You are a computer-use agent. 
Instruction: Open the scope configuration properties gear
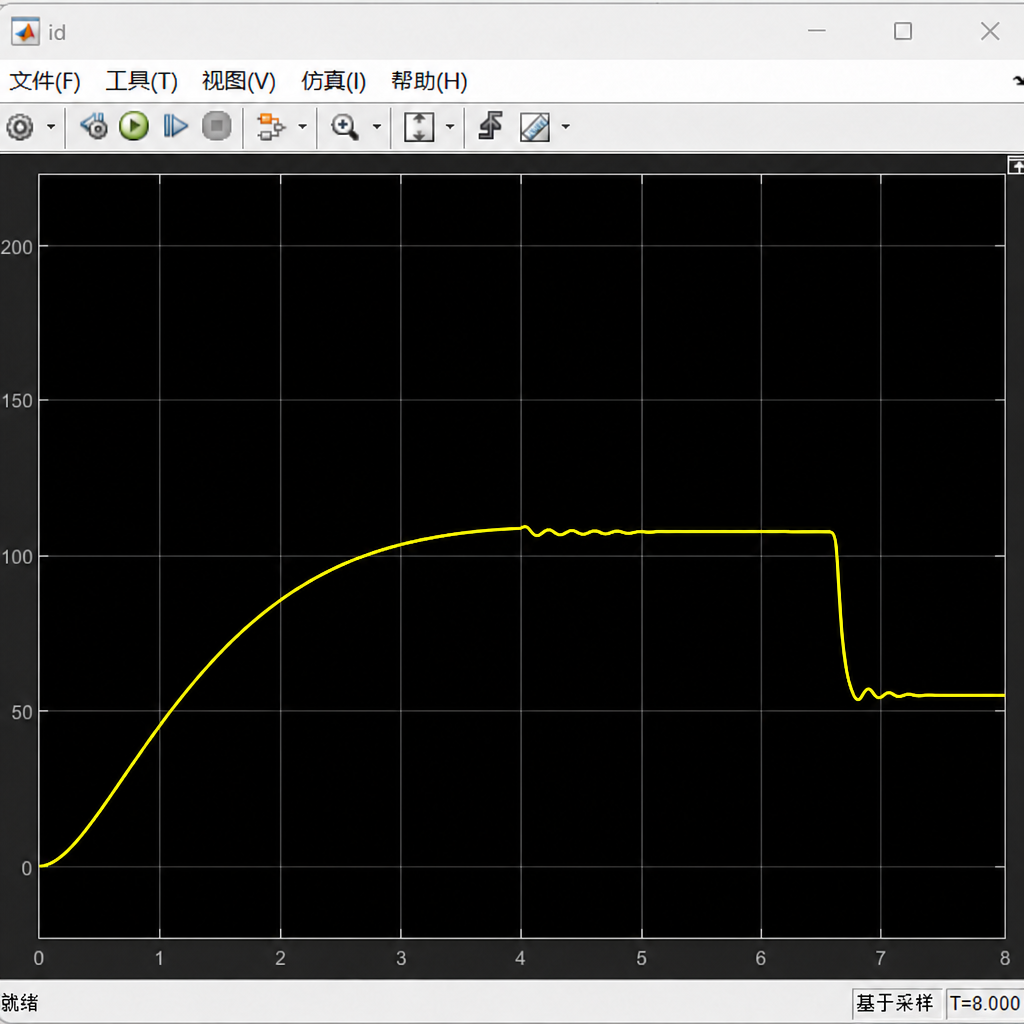click(20, 127)
